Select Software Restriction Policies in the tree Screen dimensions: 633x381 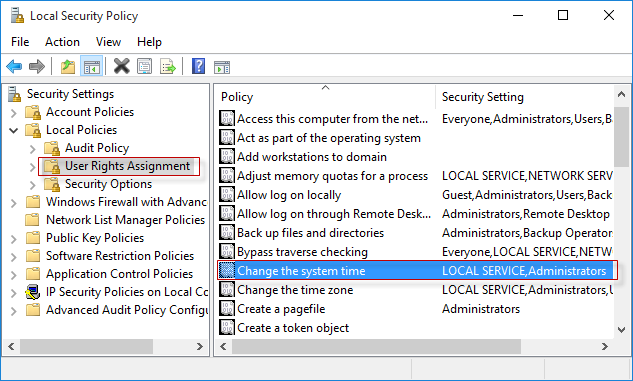click(120, 256)
